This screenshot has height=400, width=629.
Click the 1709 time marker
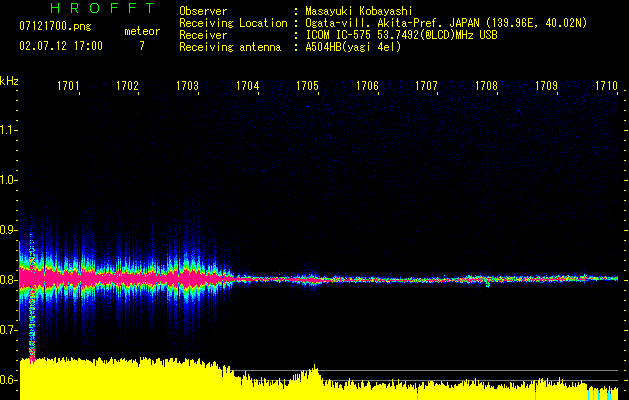click(546, 86)
